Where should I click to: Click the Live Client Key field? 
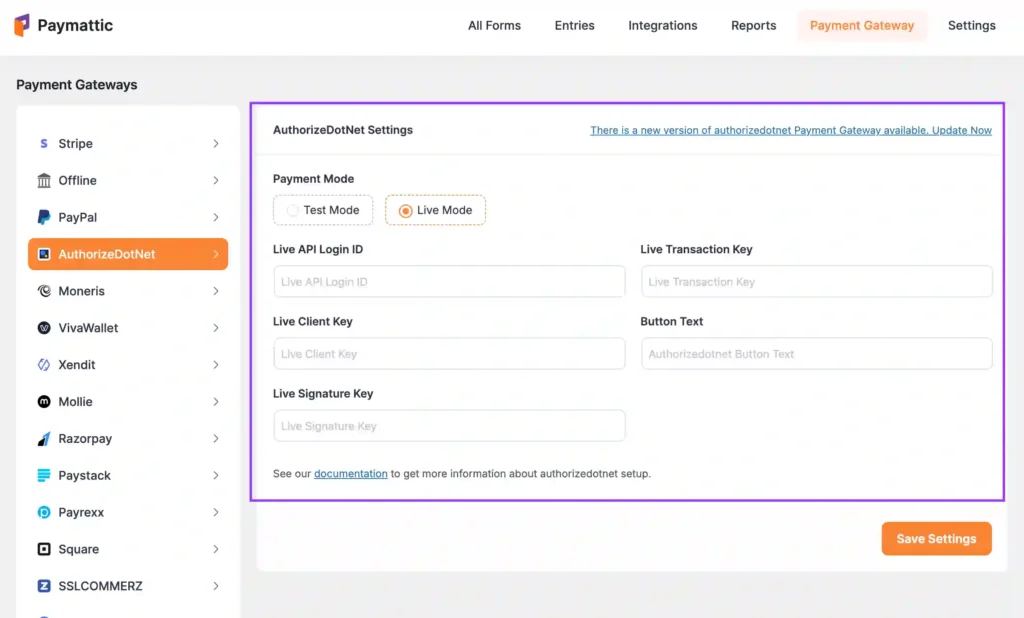(449, 353)
